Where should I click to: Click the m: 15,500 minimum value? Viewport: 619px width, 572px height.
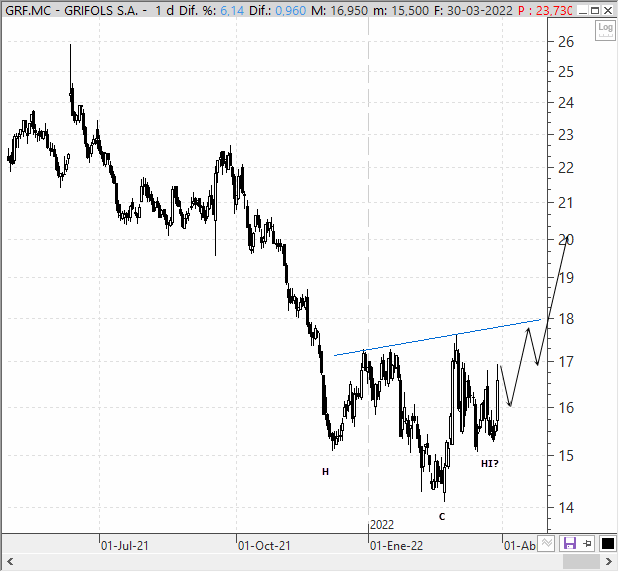coord(401,11)
